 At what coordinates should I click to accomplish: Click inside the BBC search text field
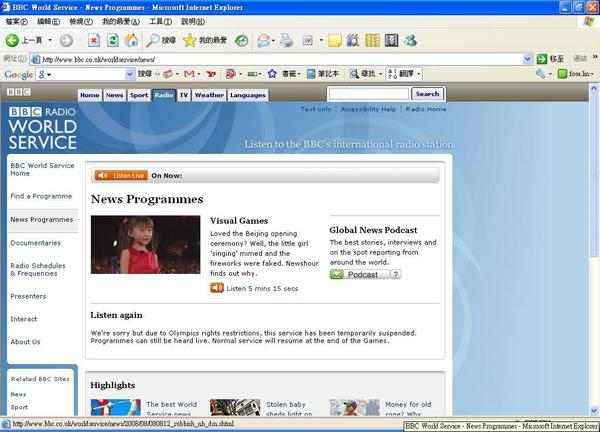pyautogui.click(x=369, y=94)
